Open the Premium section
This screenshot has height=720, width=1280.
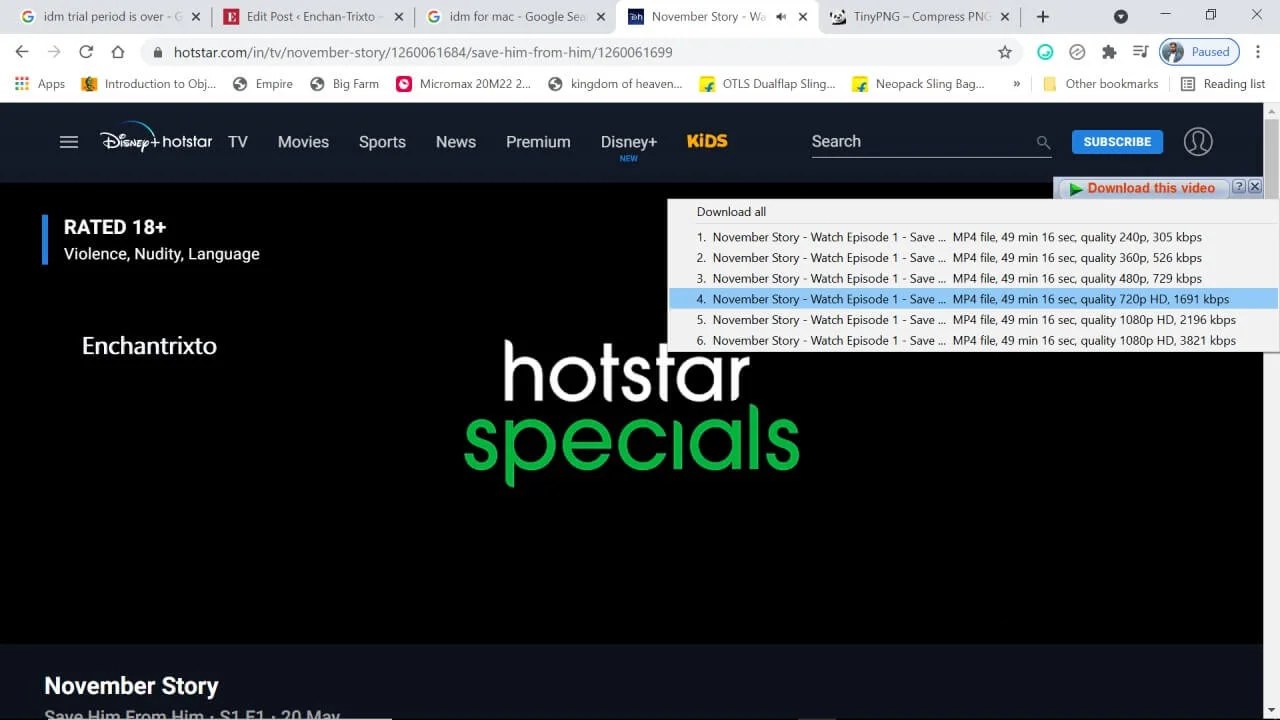(x=538, y=142)
